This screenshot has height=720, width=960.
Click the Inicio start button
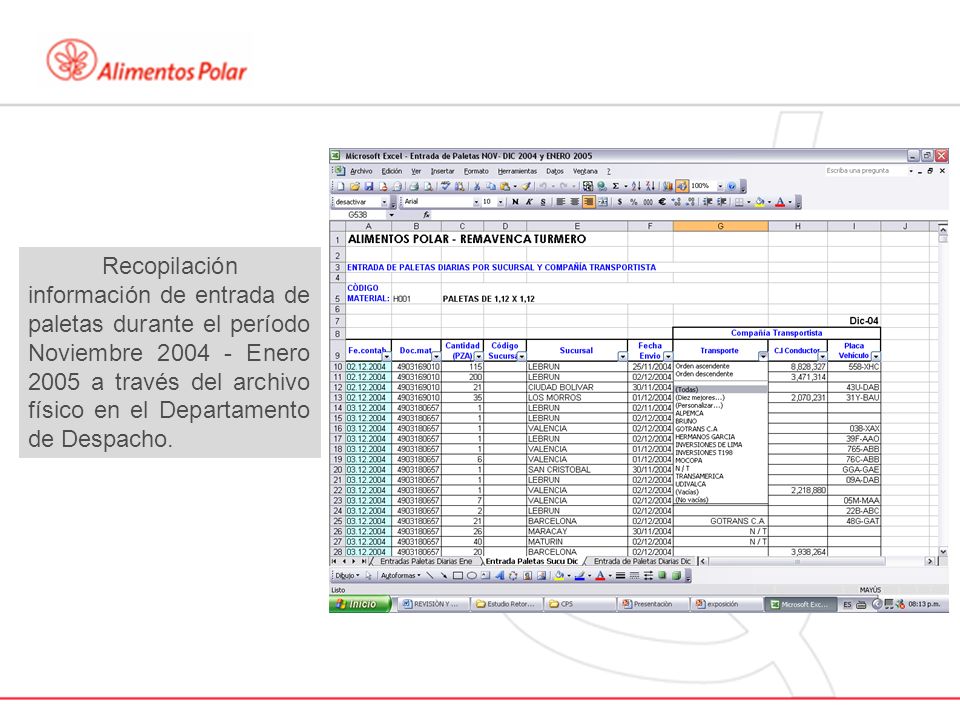click(360, 604)
